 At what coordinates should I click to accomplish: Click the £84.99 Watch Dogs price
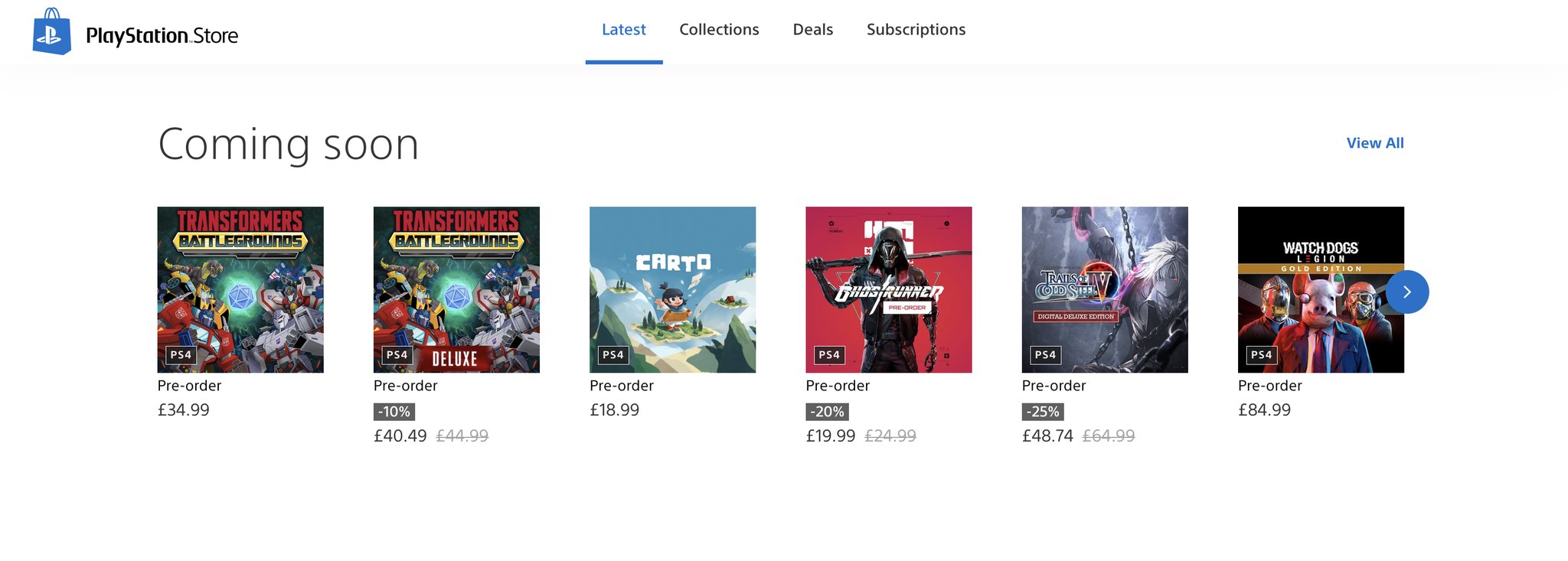(x=1264, y=410)
